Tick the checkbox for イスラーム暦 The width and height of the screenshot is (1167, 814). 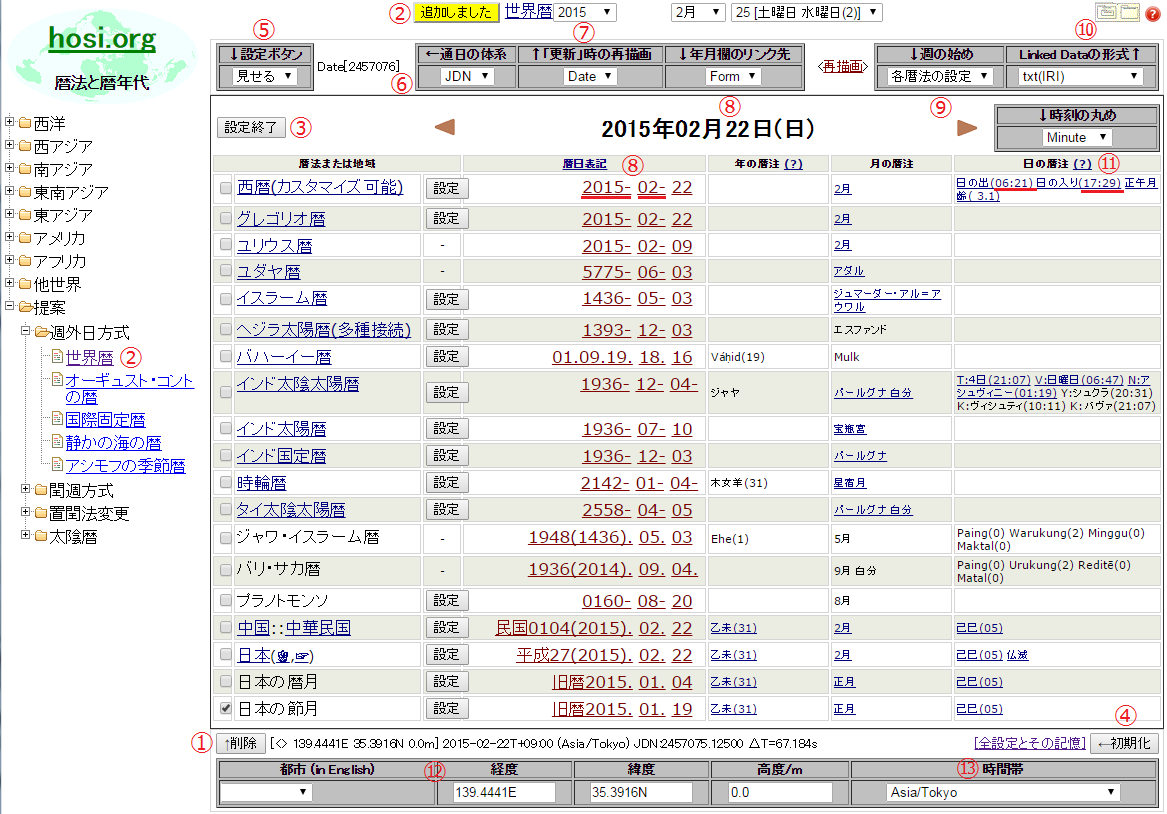(x=225, y=299)
